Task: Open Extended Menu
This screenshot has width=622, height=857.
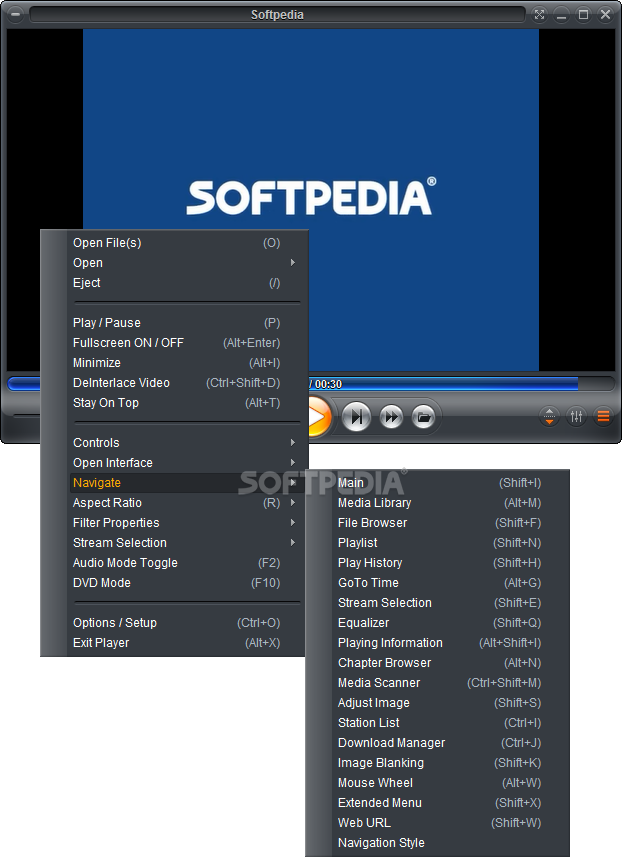Action: point(450,803)
